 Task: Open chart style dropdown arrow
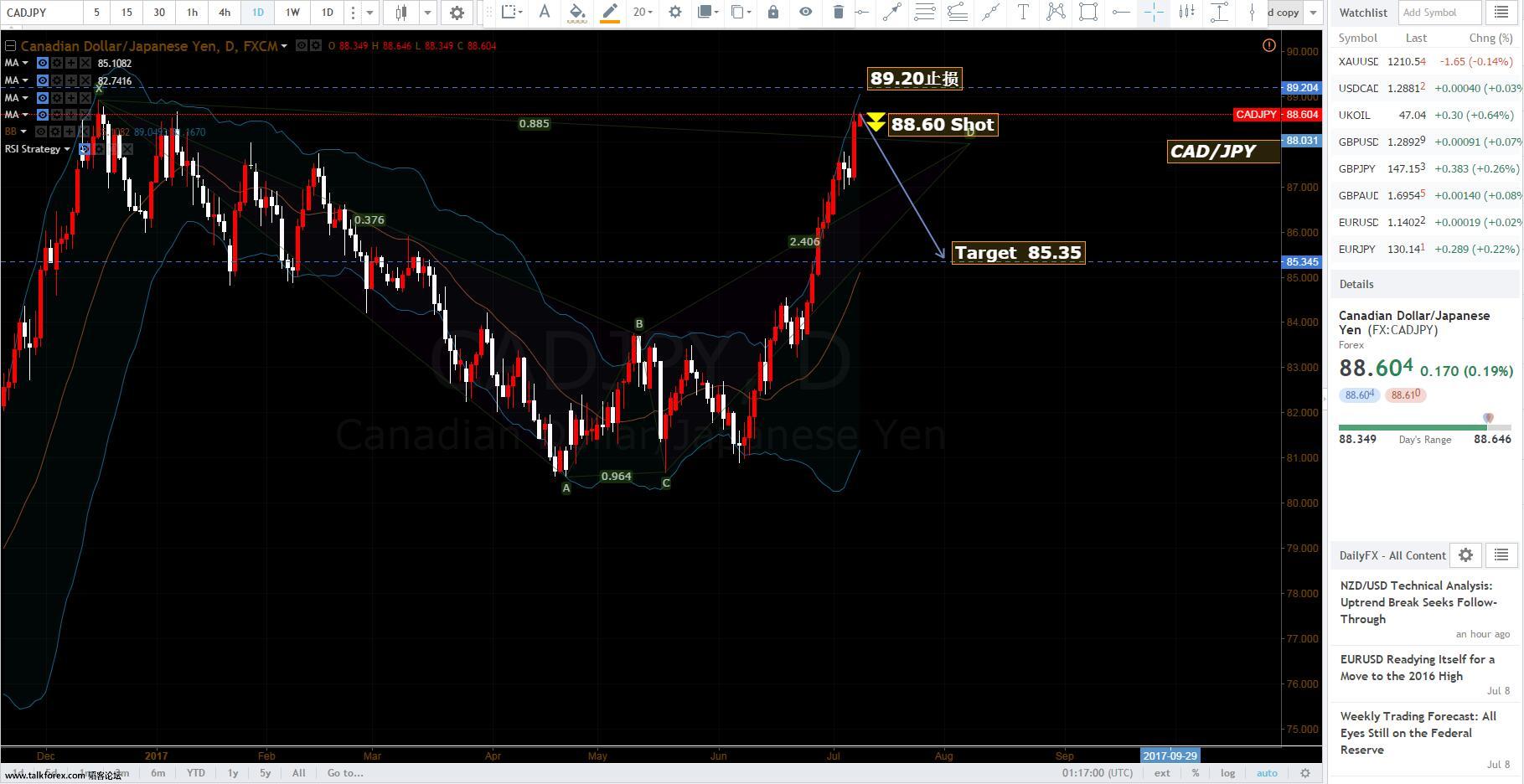pos(427,13)
